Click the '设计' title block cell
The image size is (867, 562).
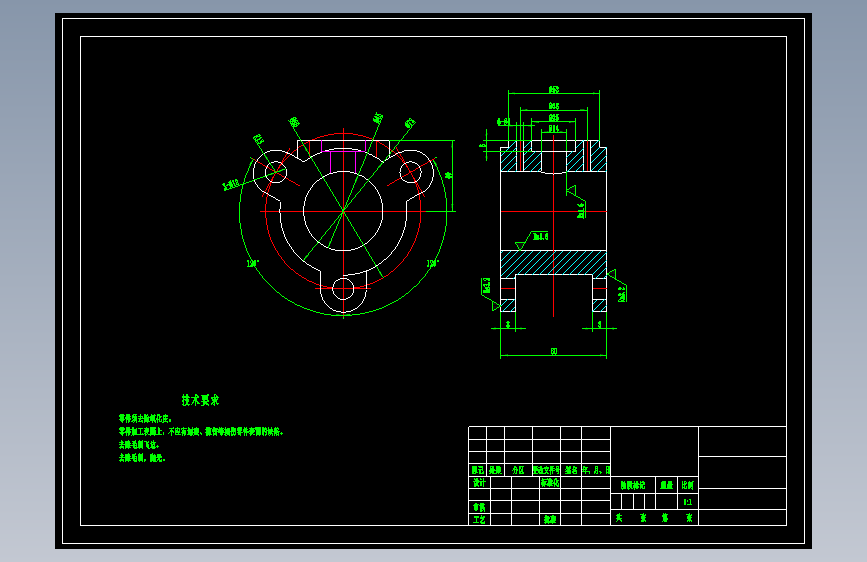click(479, 483)
